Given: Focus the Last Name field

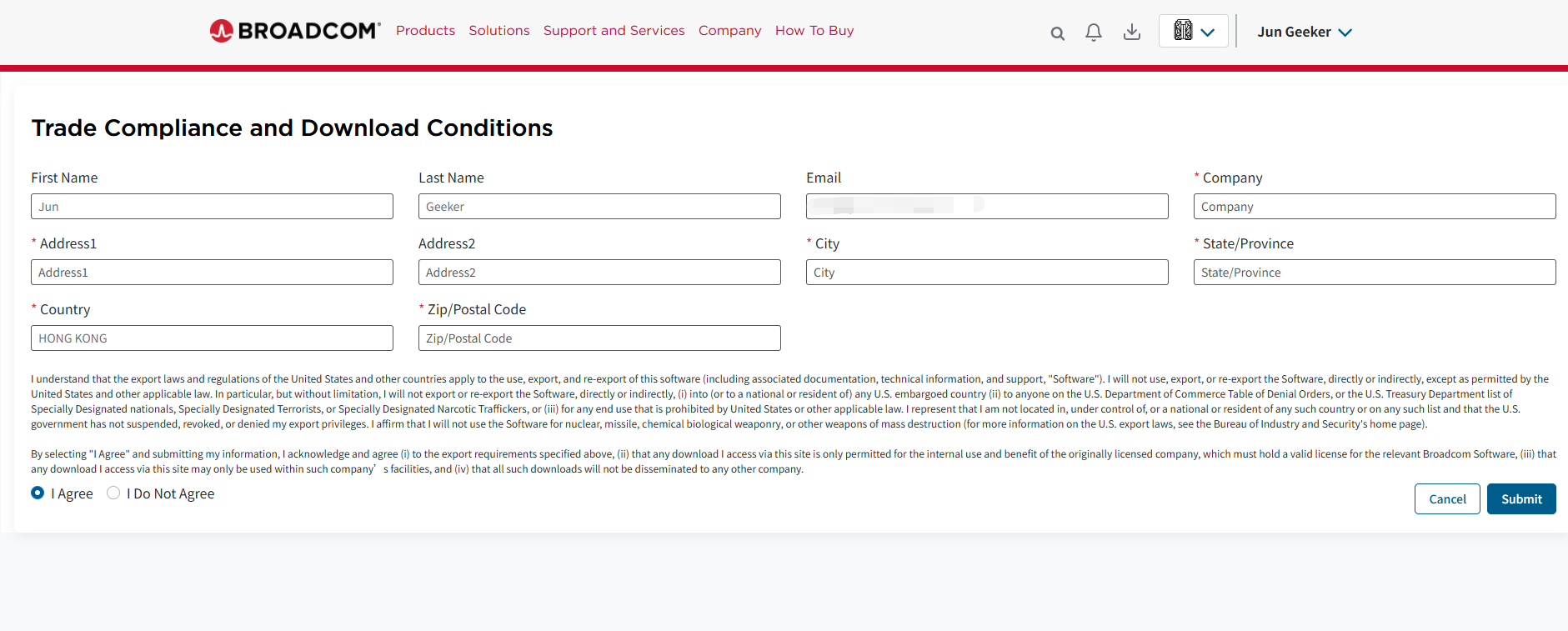Looking at the screenshot, I should pyautogui.click(x=599, y=207).
